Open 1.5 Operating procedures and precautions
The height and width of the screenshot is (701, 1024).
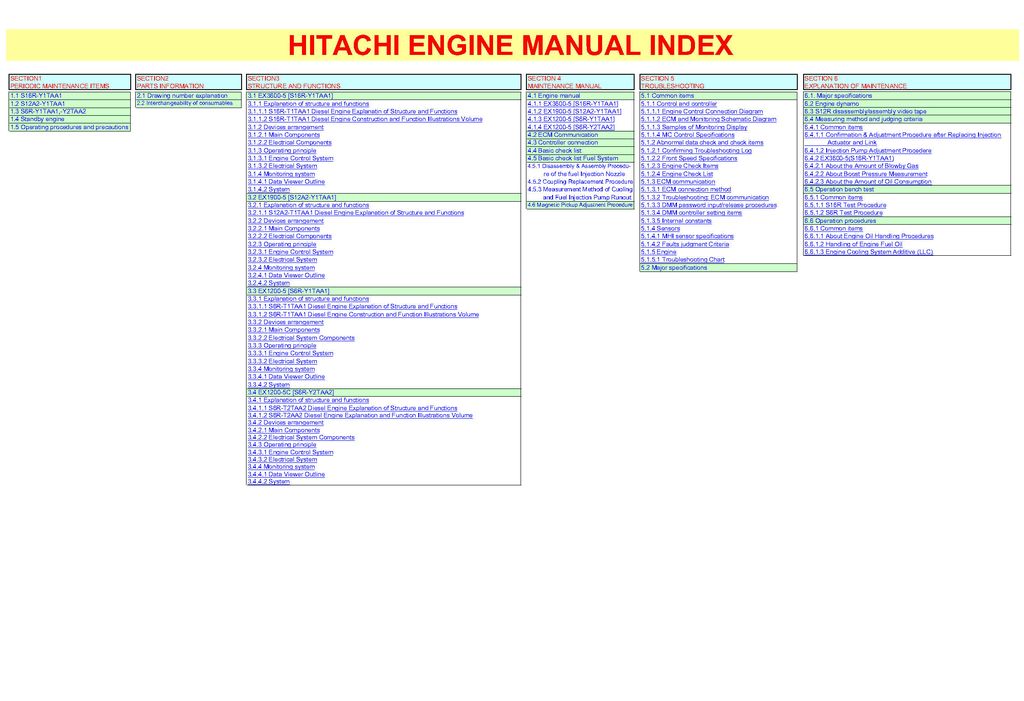point(69,127)
